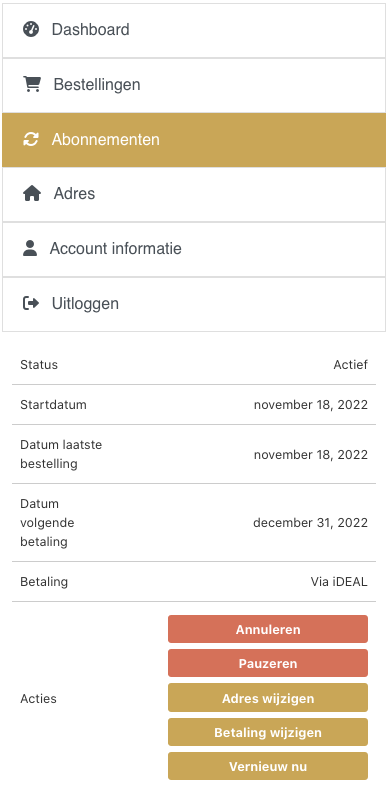Image resolution: width=388 pixels, height=792 pixels.
Task: Click the shopping cart icon beside Bestellingen
Action: [32, 84]
